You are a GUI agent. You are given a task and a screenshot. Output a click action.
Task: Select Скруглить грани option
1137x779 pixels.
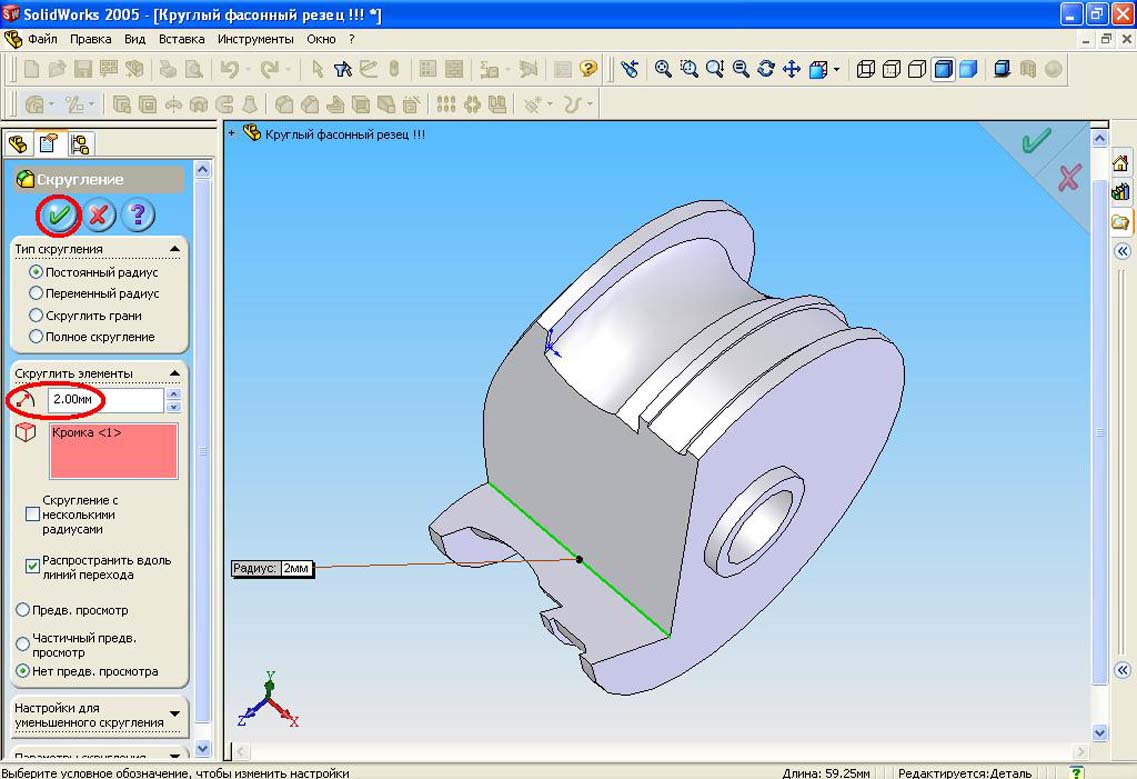coord(36,316)
